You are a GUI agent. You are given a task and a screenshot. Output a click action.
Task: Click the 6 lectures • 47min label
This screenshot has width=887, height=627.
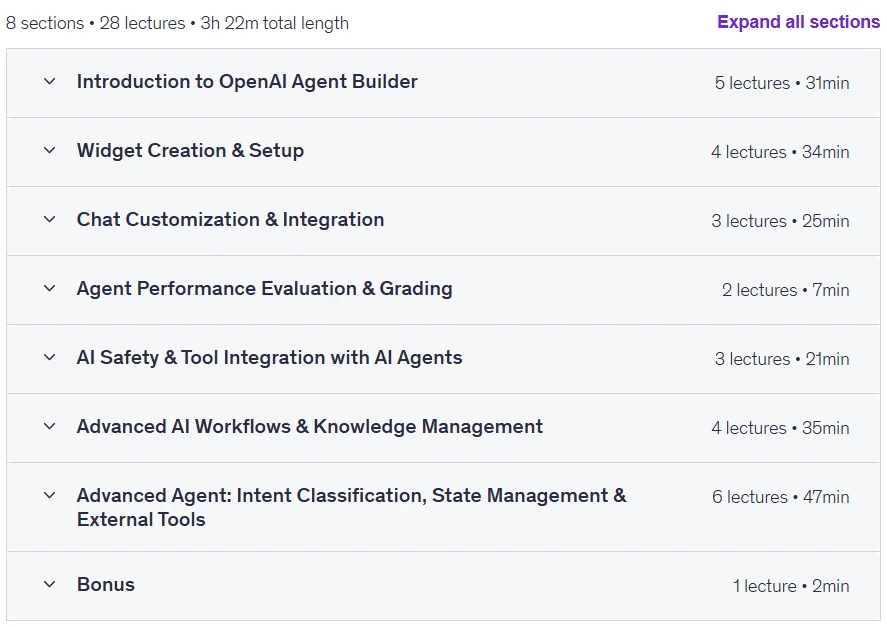tap(781, 497)
